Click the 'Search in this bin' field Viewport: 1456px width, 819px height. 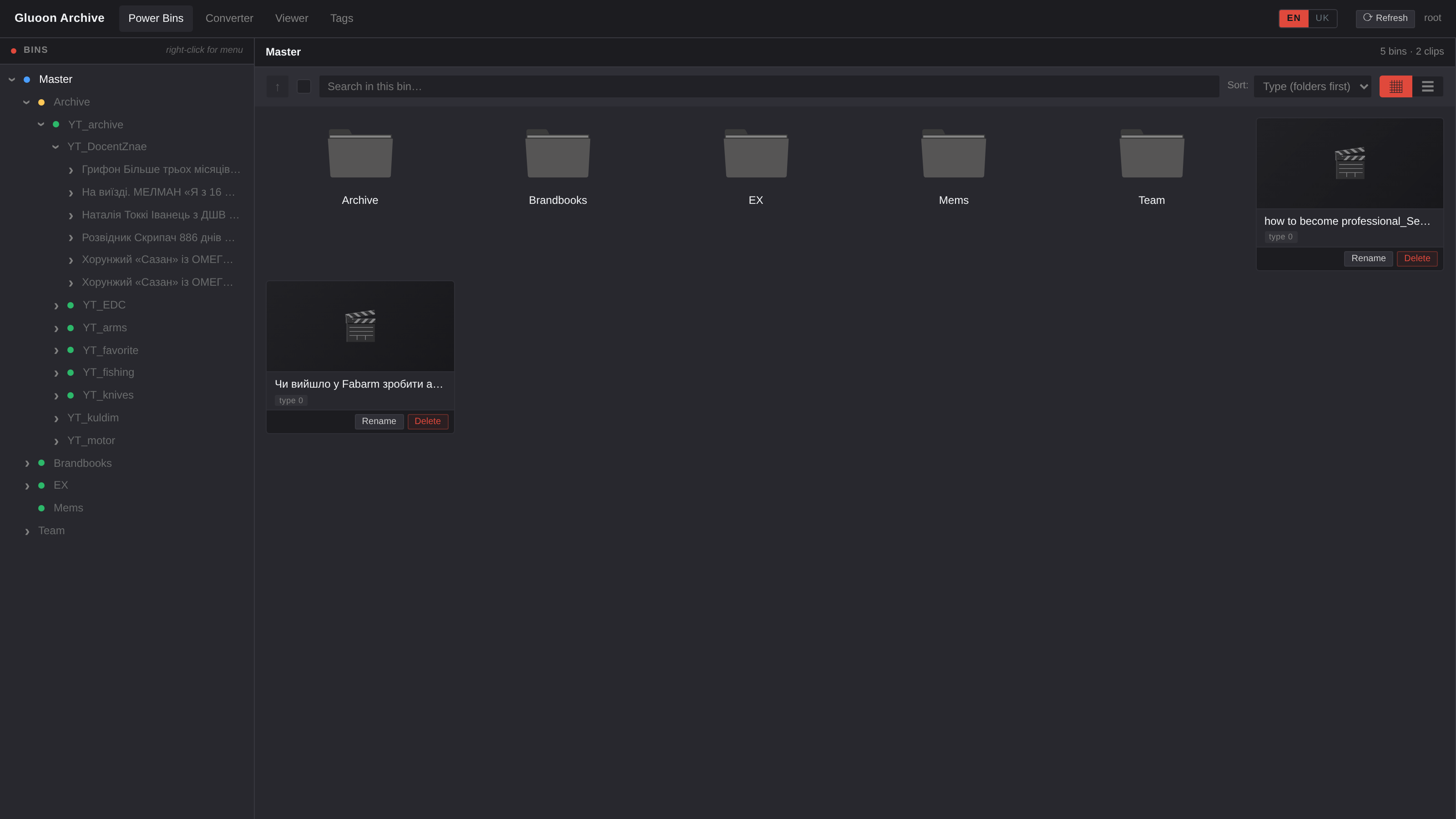coord(768,86)
